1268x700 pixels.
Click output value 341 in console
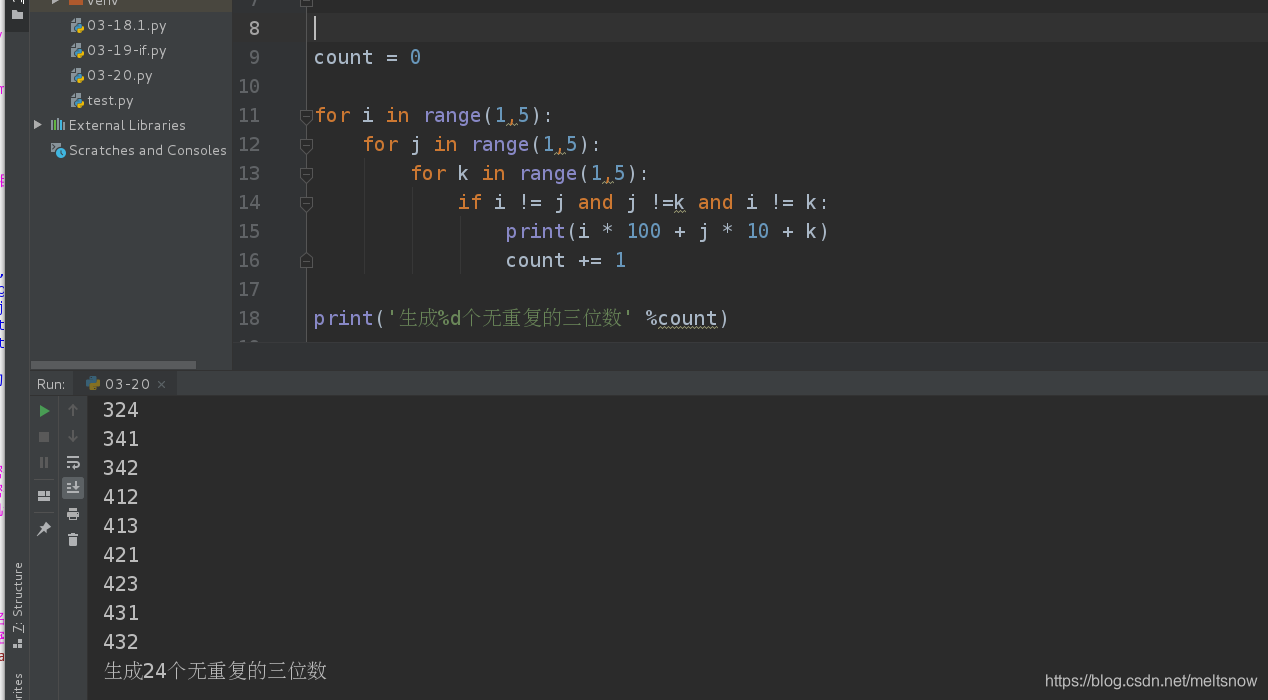tap(121, 439)
